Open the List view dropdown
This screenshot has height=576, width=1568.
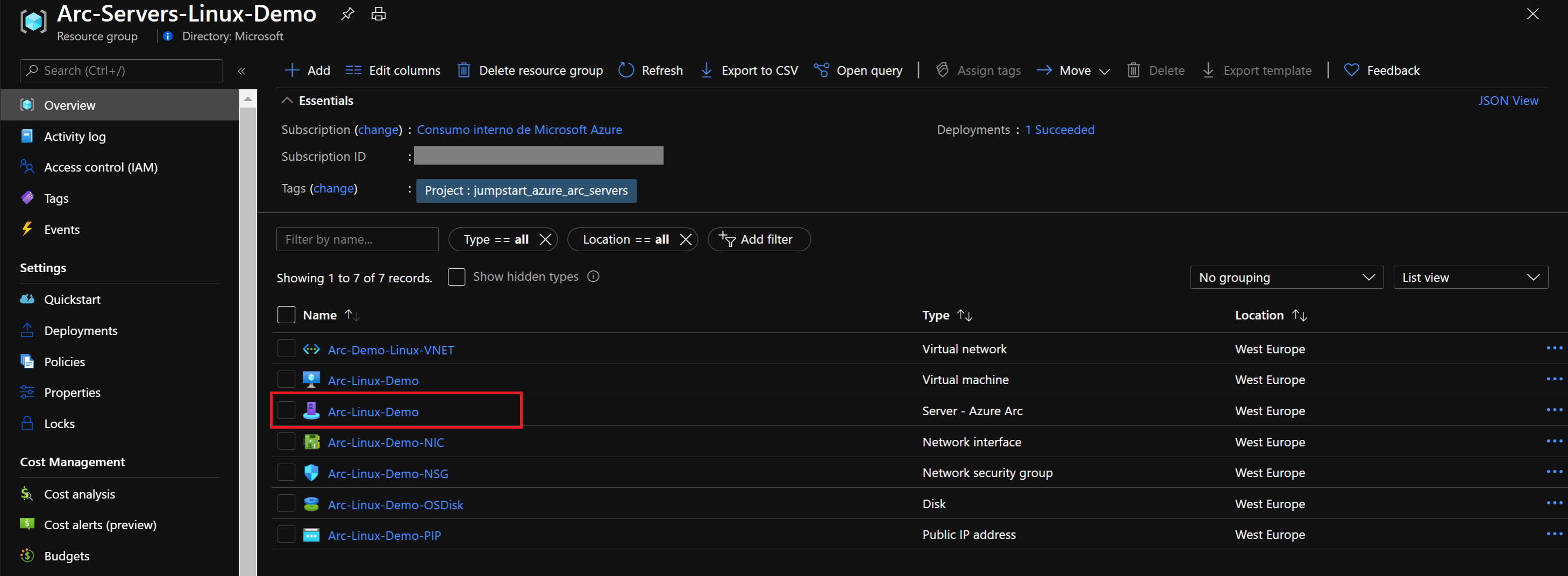1471,278
